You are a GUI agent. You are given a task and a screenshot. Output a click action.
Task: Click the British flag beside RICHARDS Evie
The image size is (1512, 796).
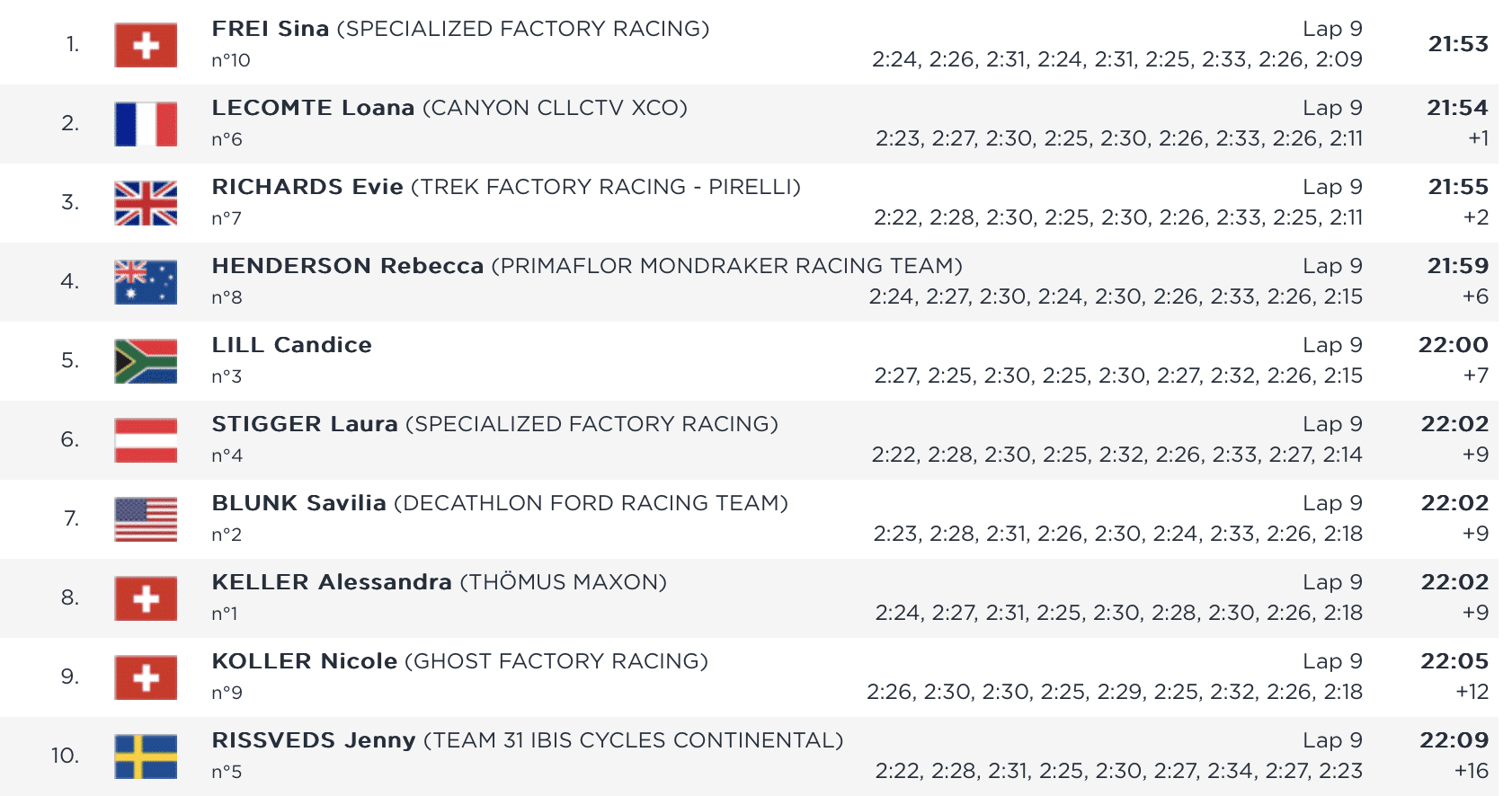146,203
